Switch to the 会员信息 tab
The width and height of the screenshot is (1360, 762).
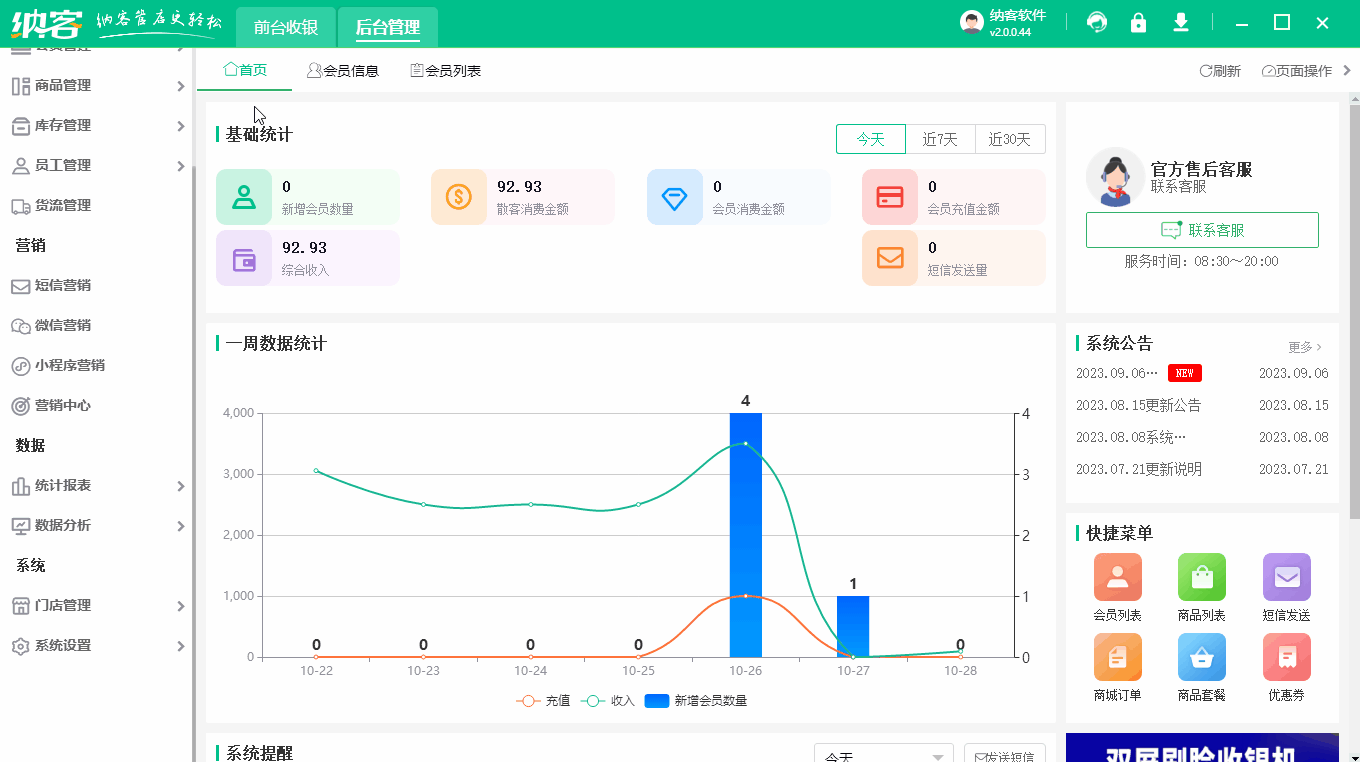343,70
